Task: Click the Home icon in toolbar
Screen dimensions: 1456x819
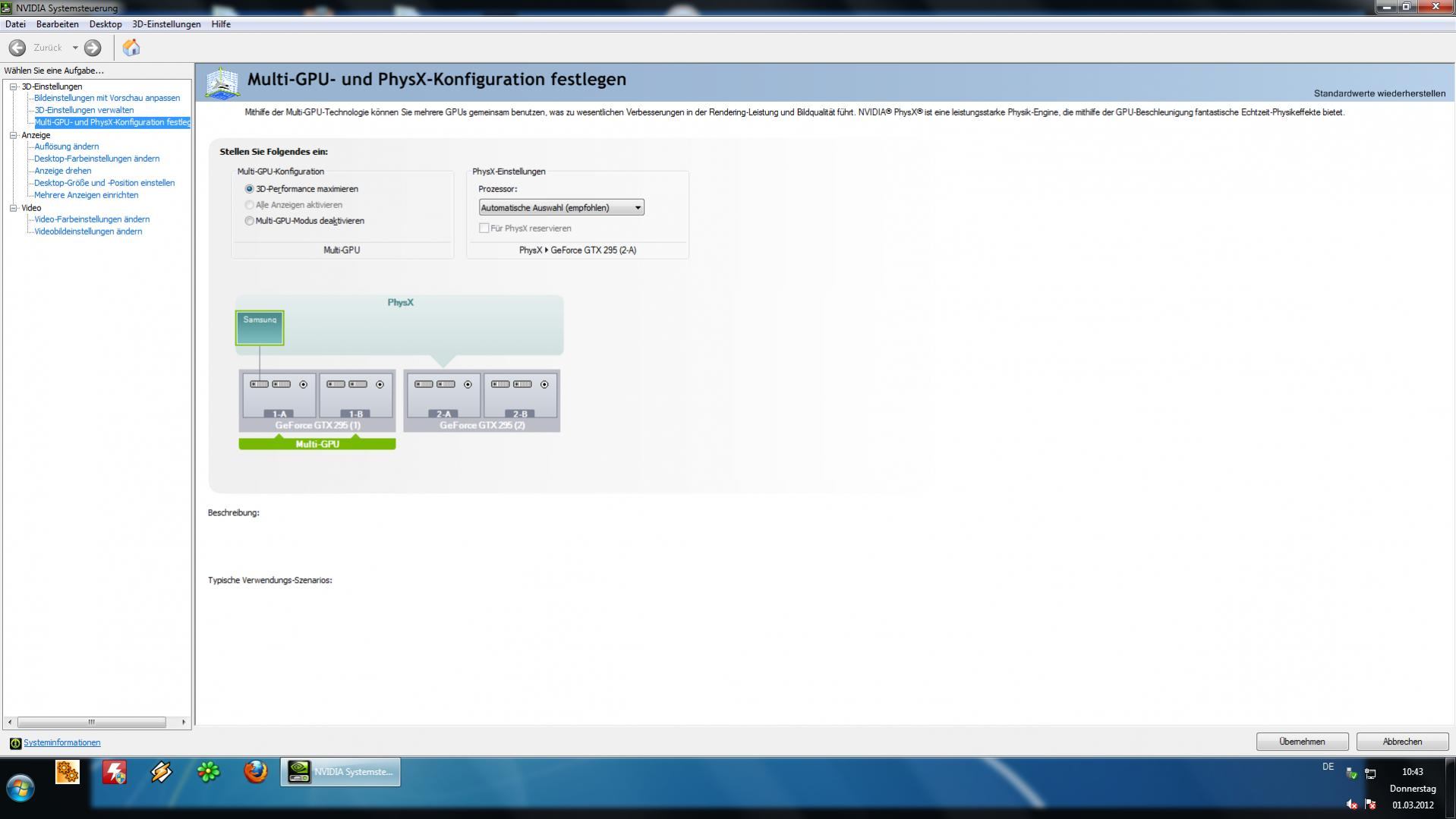Action: (131, 48)
